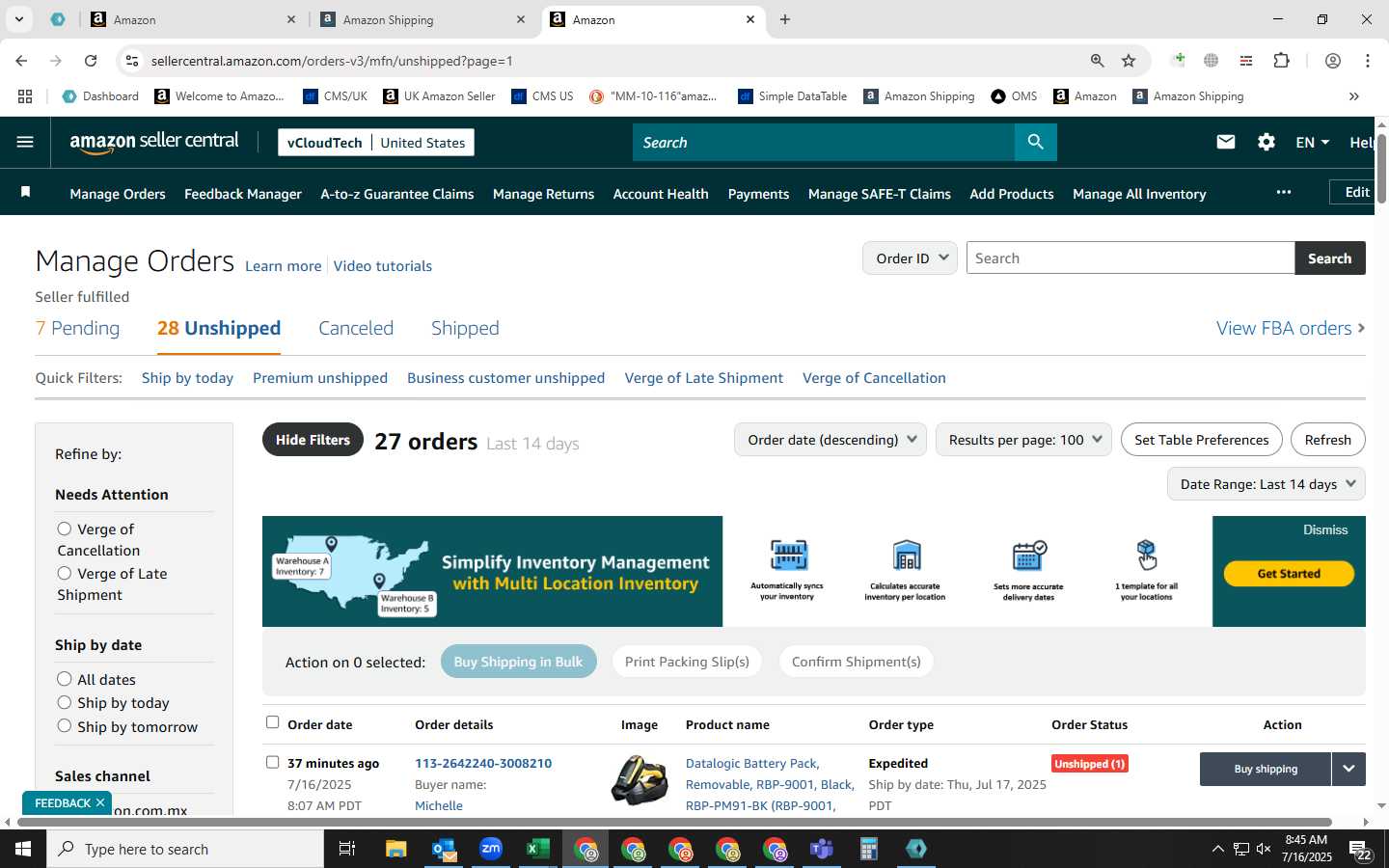Open File Explorer from the taskbar
This screenshot has height=868, width=1389.
[396, 849]
